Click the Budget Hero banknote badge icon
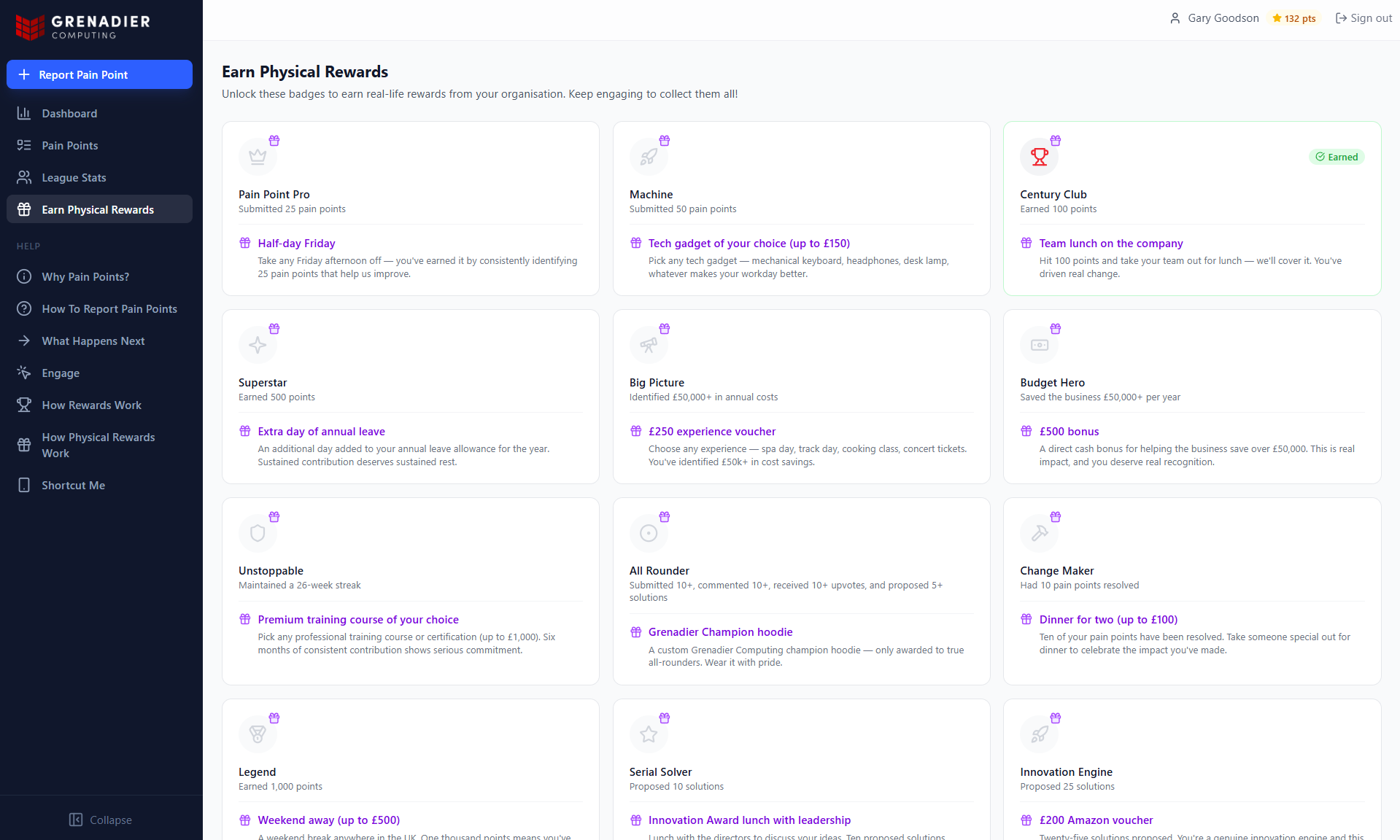Image resolution: width=1400 pixels, height=840 pixels. [x=1039, y=345]
